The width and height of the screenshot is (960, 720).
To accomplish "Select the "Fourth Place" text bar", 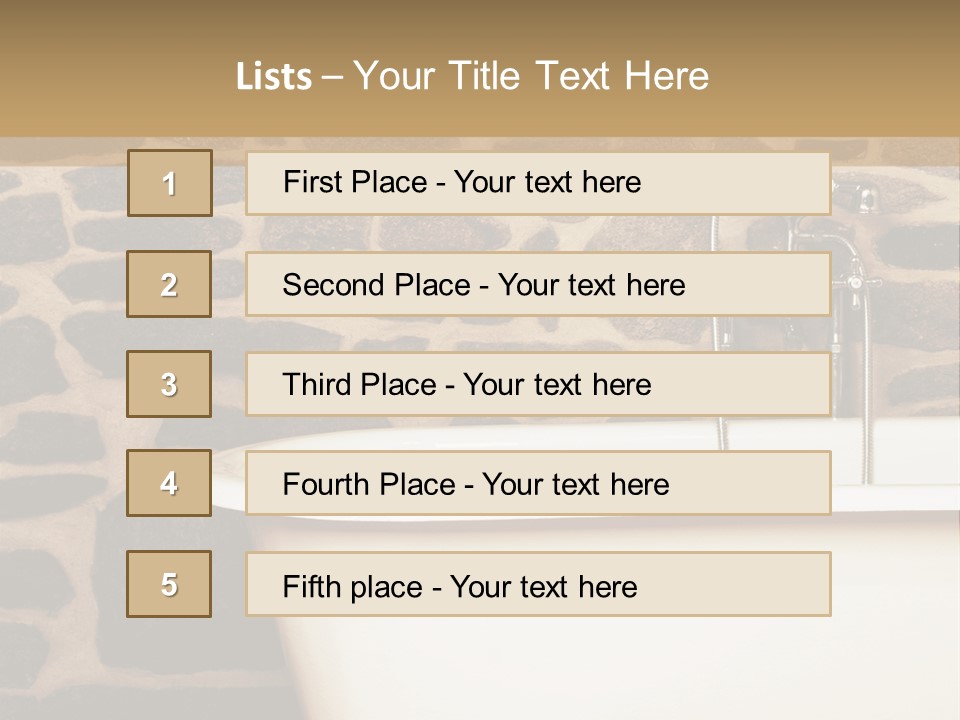I will click(x=538, y=484).
